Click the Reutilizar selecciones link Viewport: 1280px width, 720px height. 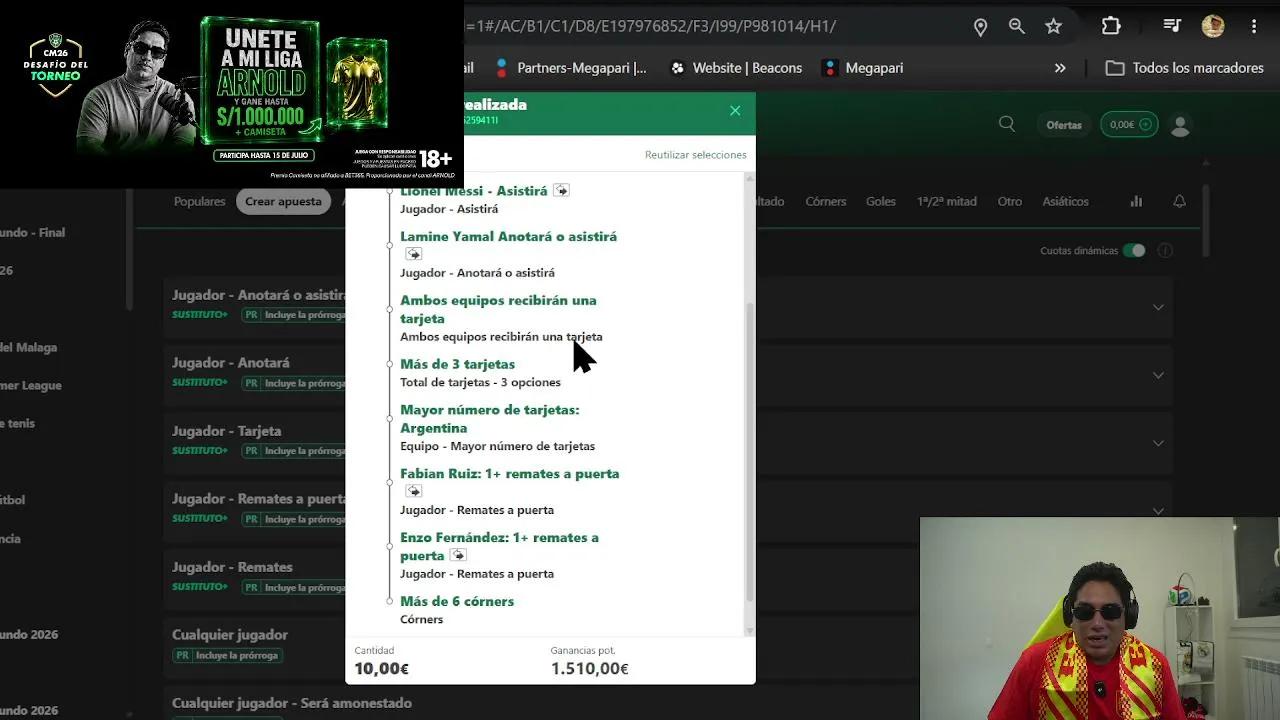click(x=695, y=155)
